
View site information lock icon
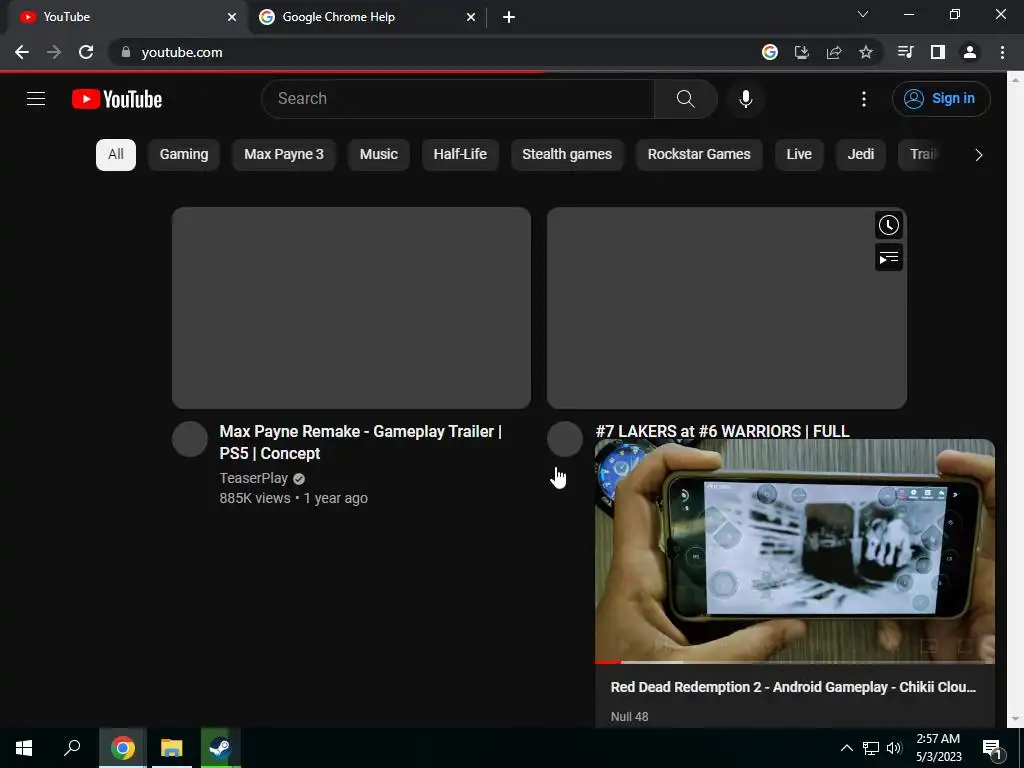[x=125, y=52]
